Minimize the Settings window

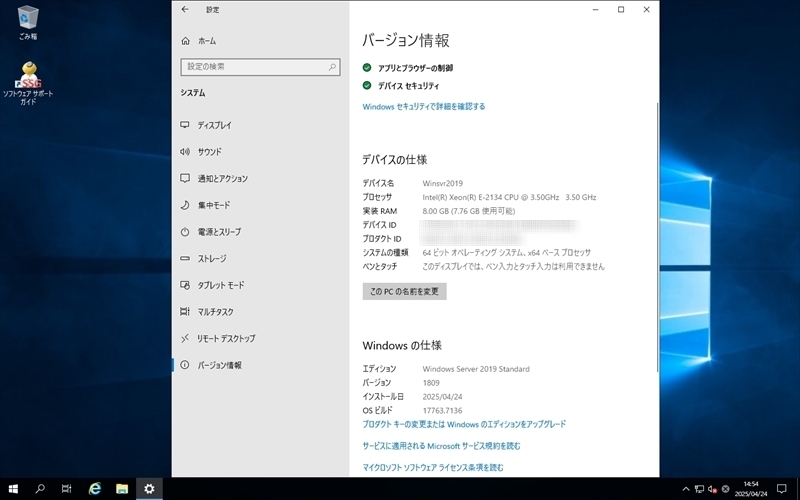(595, 9)
